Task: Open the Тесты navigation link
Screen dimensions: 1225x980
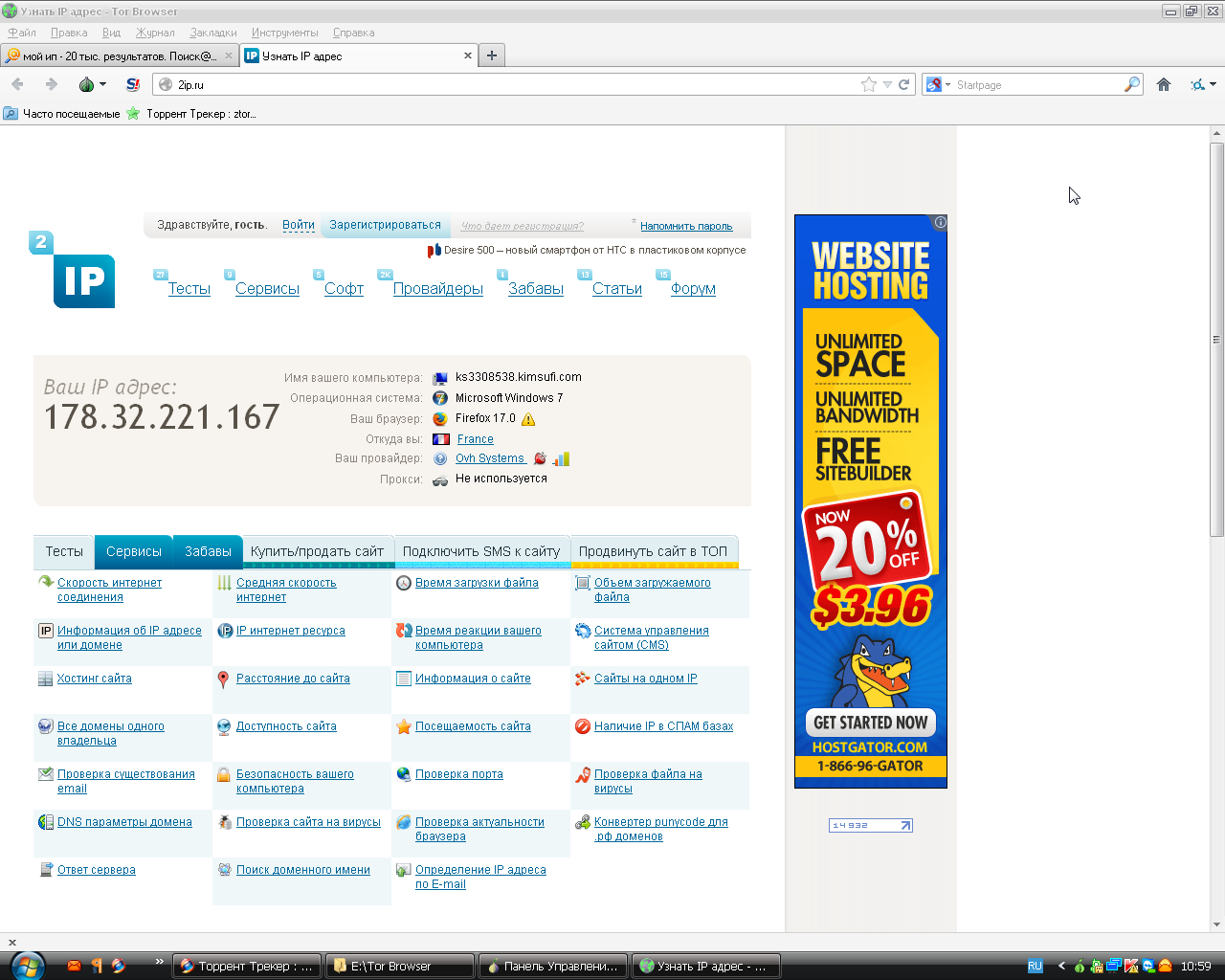Action: (189, 288)
